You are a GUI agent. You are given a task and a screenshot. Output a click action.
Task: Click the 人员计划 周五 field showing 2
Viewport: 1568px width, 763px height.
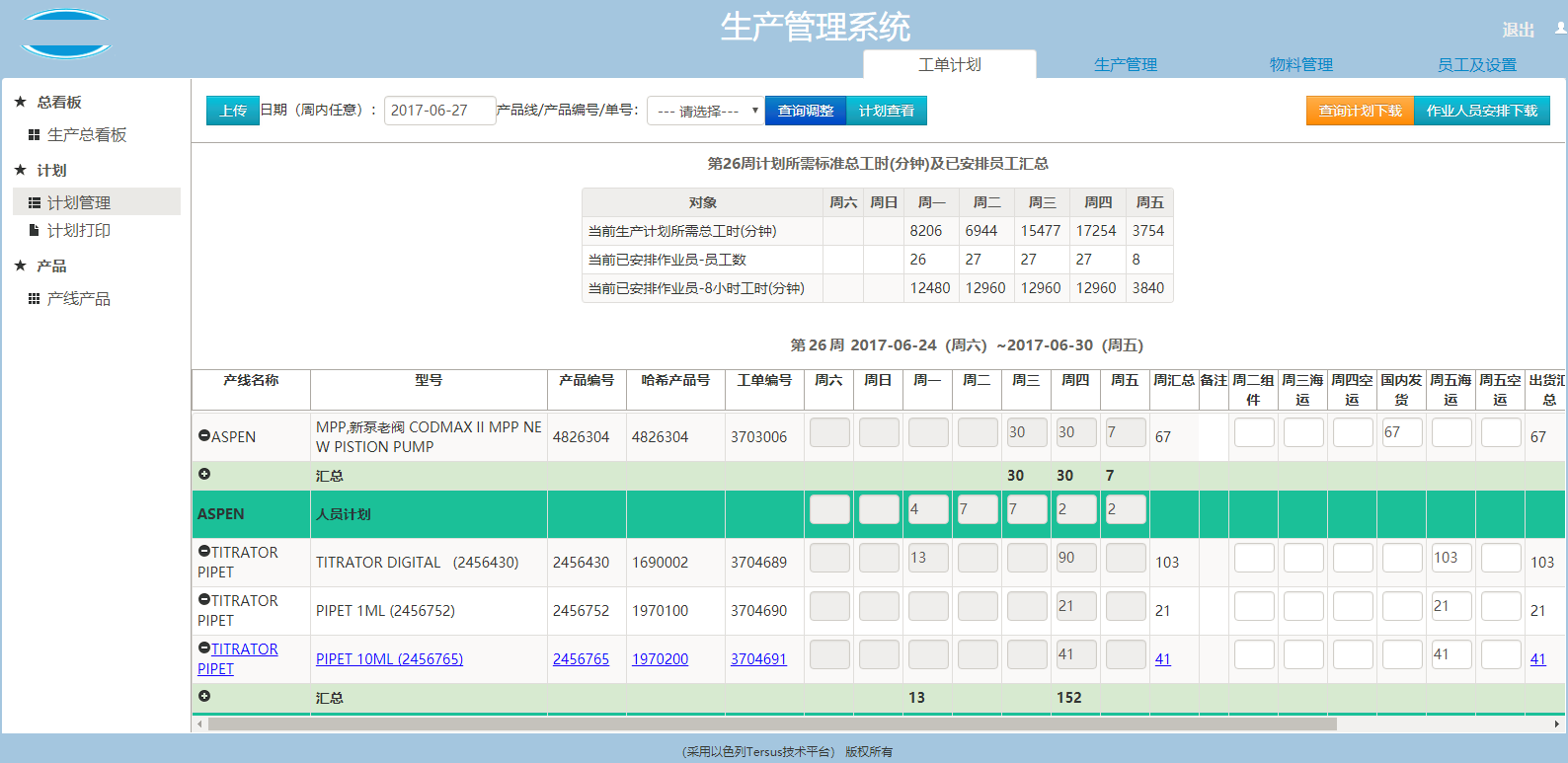[x=1126, y=509]
